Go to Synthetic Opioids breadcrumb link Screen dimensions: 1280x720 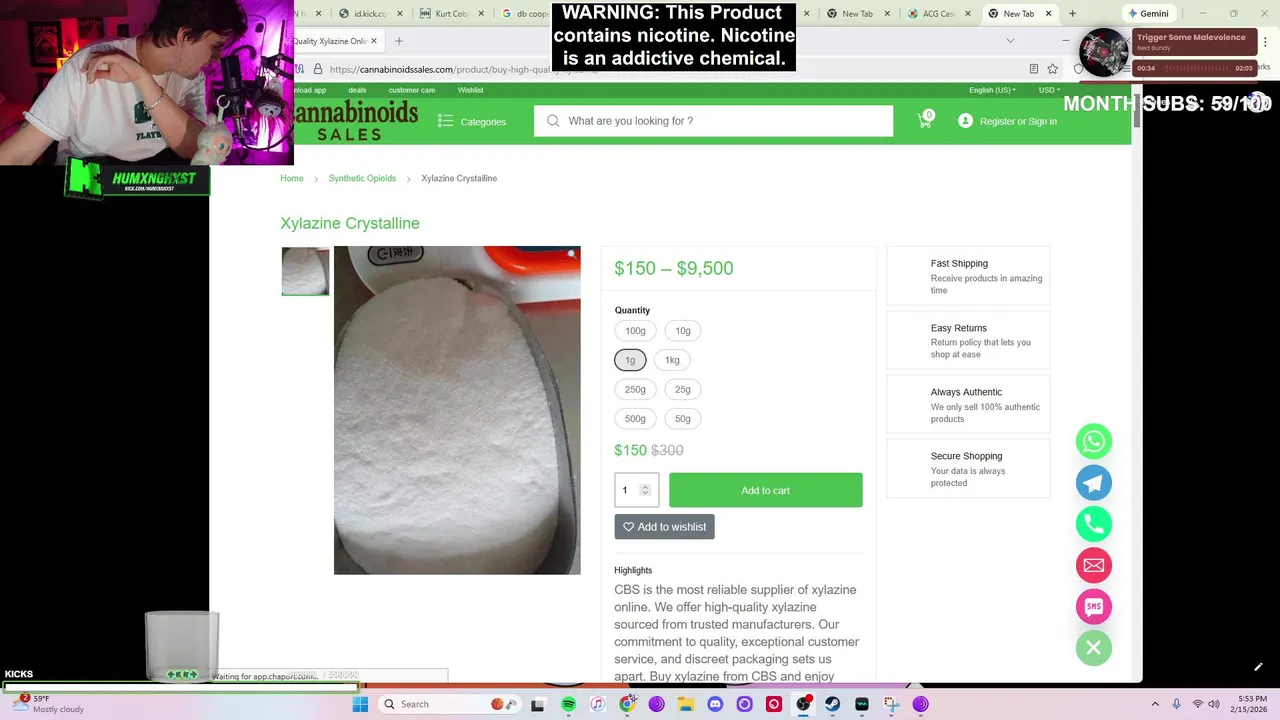(x=362, y=178)
